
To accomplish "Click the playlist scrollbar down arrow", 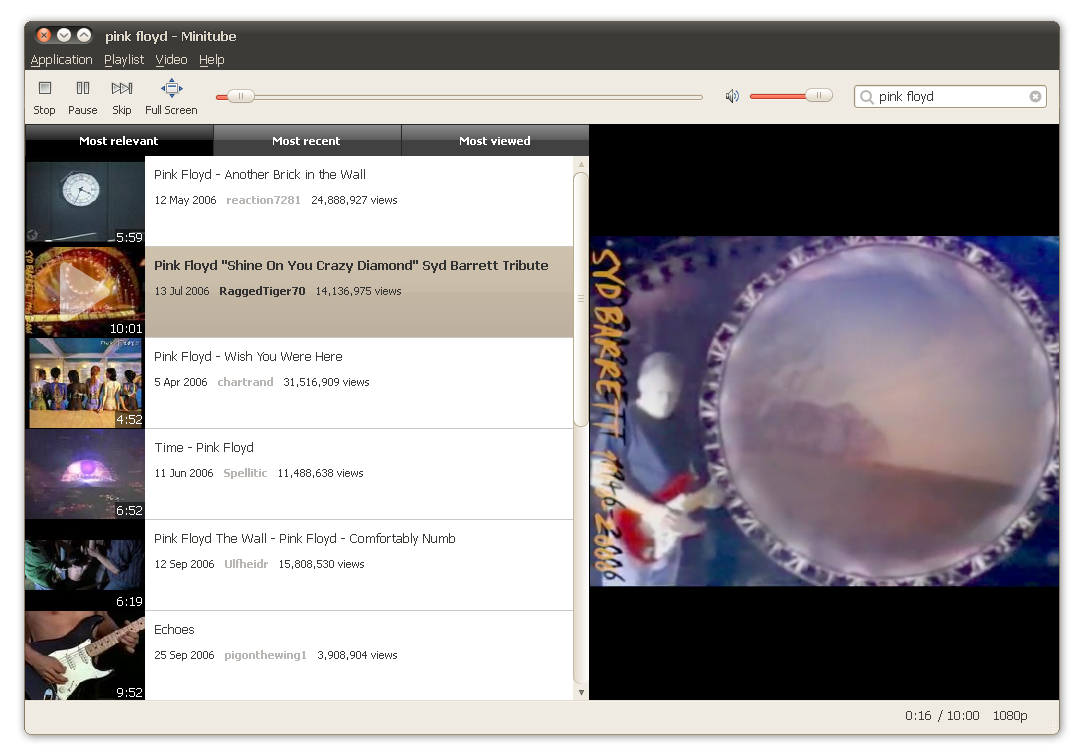I will point(581,693).
